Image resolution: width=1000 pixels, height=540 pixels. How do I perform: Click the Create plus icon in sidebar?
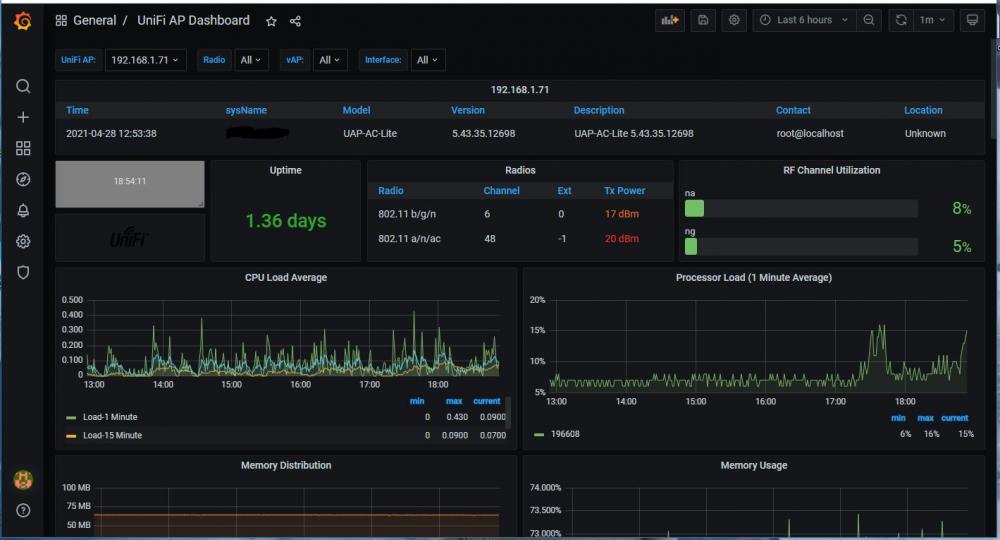(23, 117)
